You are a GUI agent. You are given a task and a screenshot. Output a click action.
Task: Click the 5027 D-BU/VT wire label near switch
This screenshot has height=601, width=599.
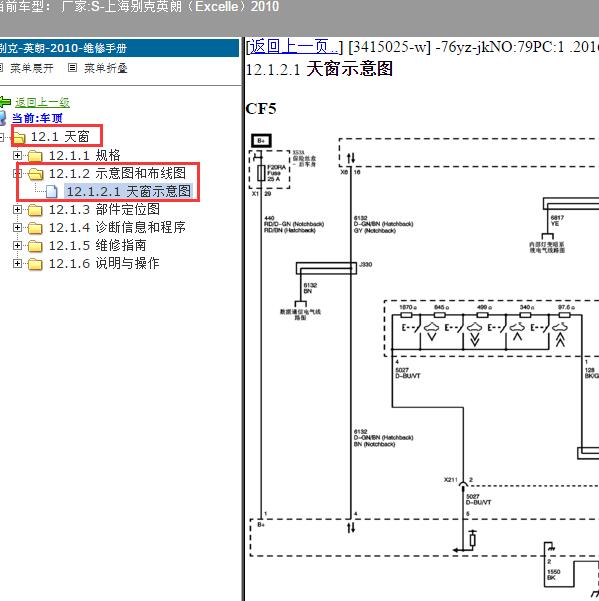[408, 373]
